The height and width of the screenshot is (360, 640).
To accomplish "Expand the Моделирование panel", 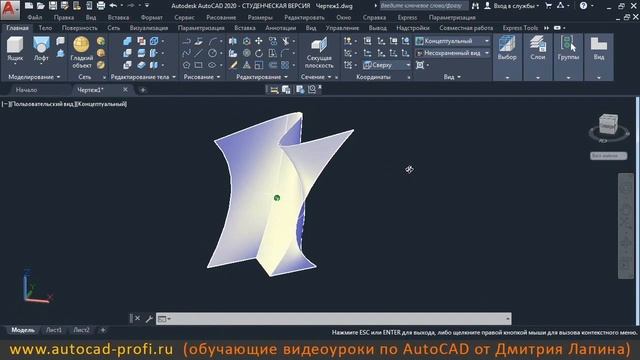I will click(34, 77).
